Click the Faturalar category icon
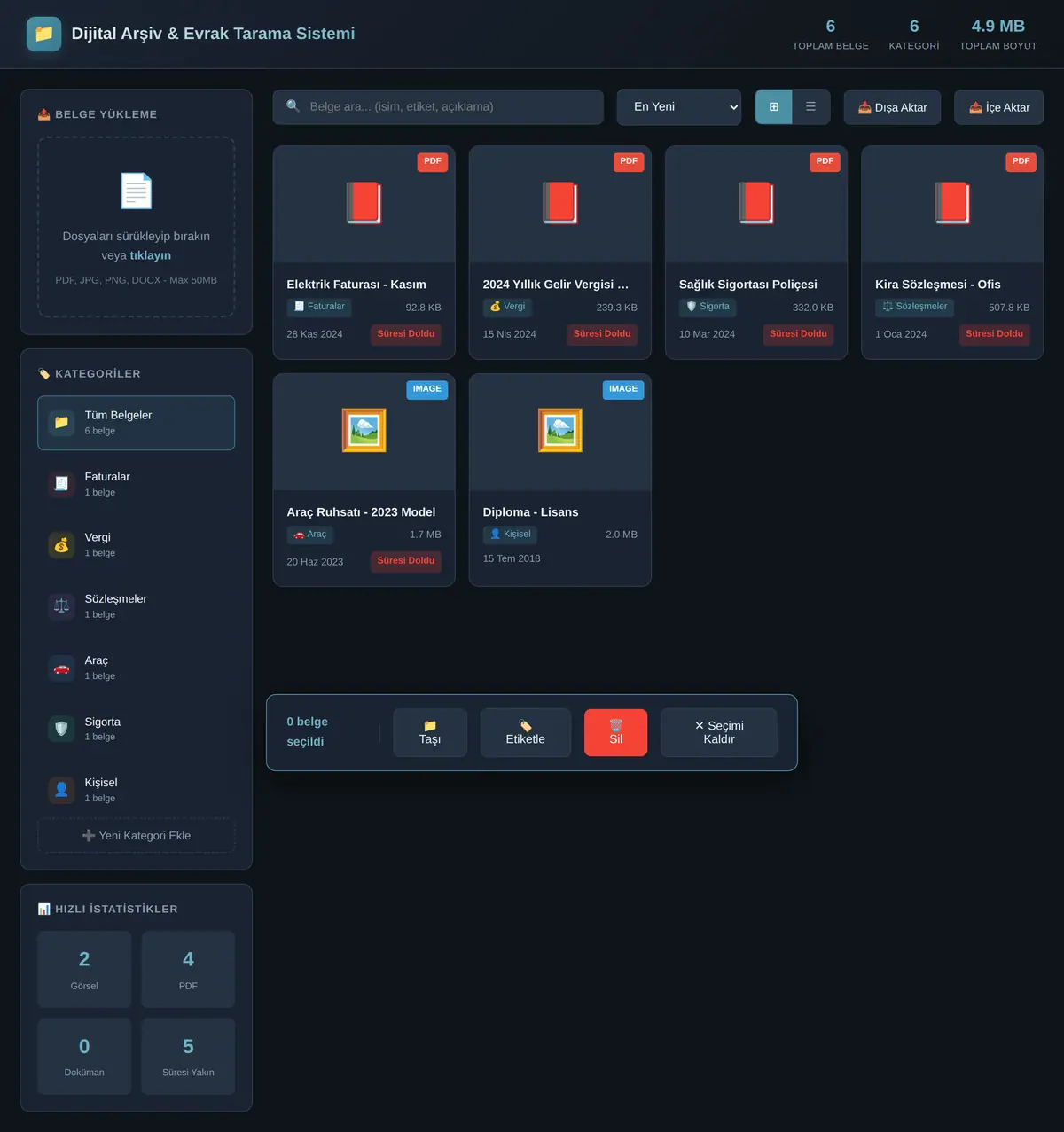The width and height of the screenshot is (1064, 1132). click(61, 483)
